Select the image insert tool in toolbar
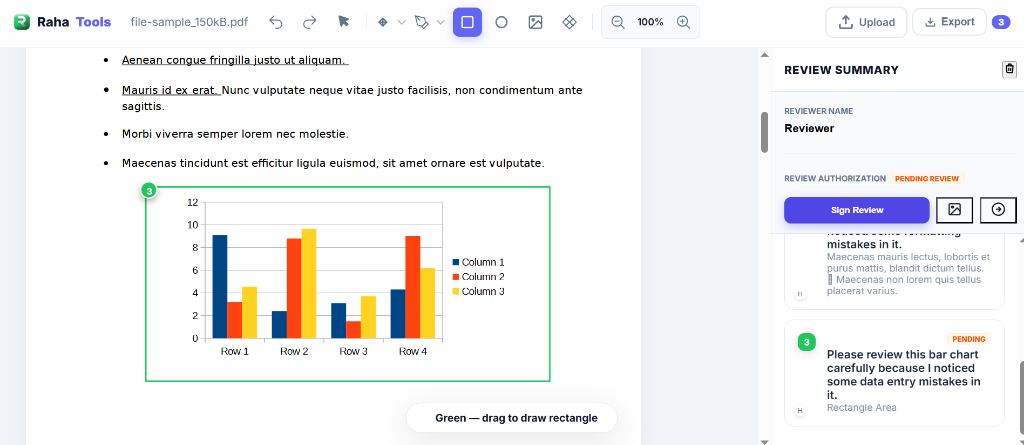 (536, 22)
